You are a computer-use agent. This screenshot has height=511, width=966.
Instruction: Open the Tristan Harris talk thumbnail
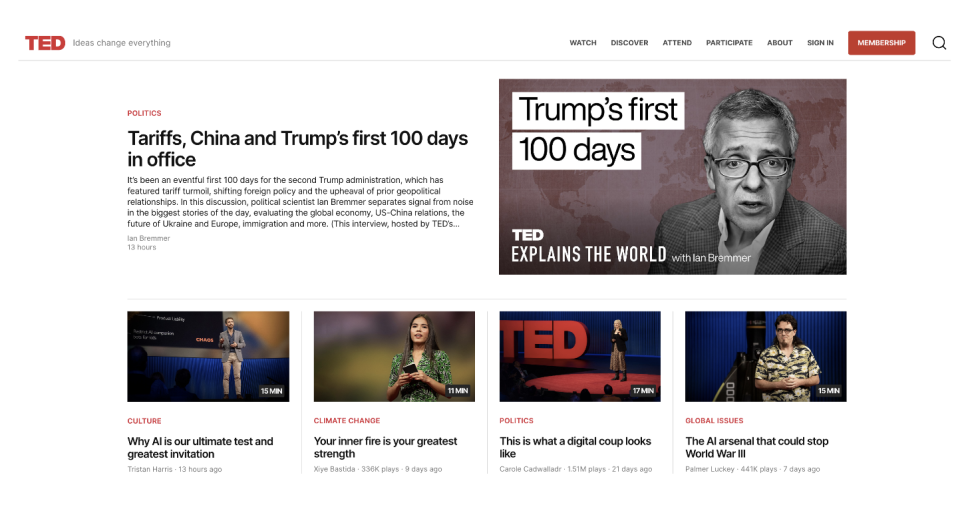click(x=208, y=356)
